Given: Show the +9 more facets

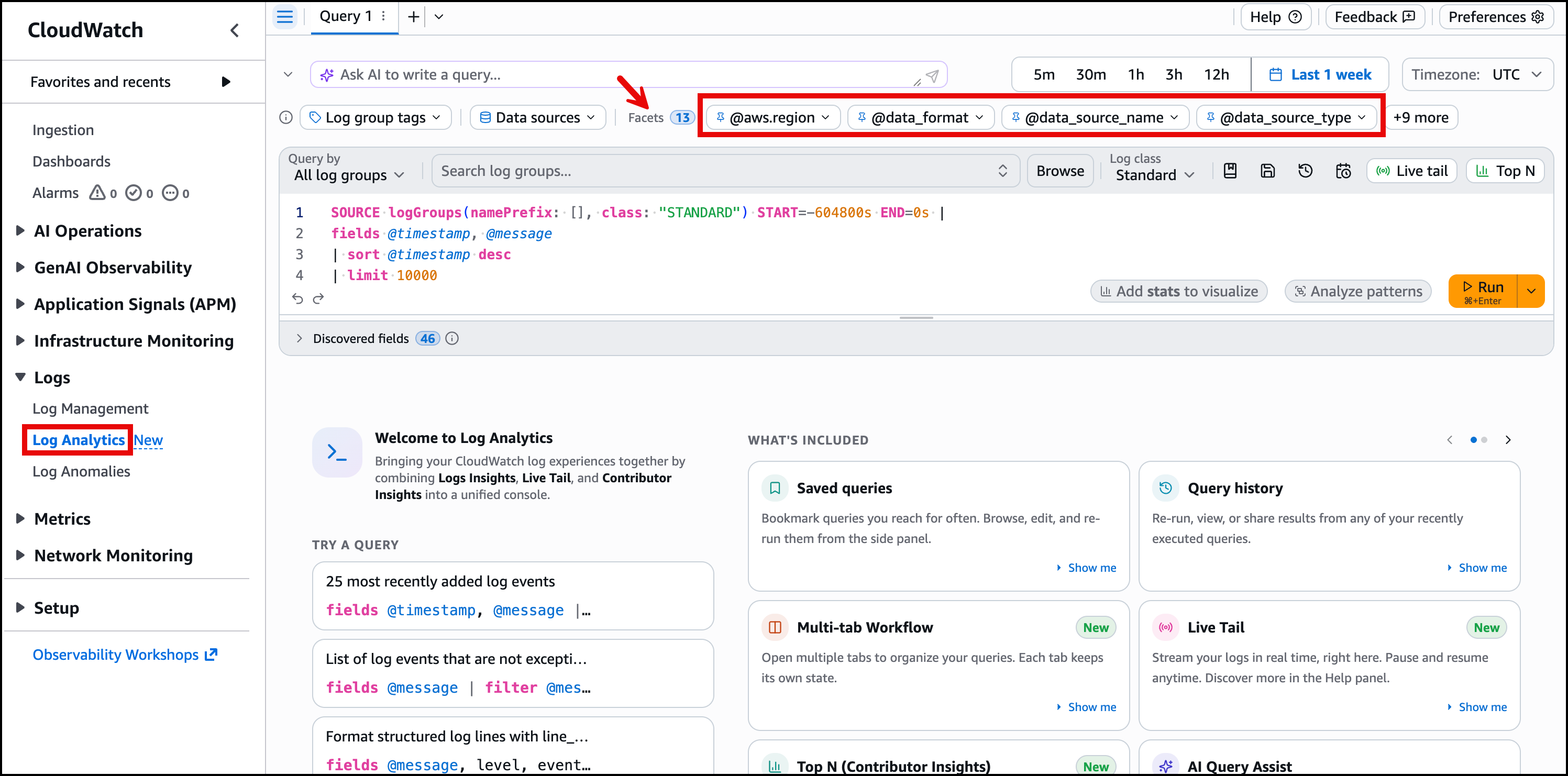Looking at the screenshot, I should [x=1421, y=117].
